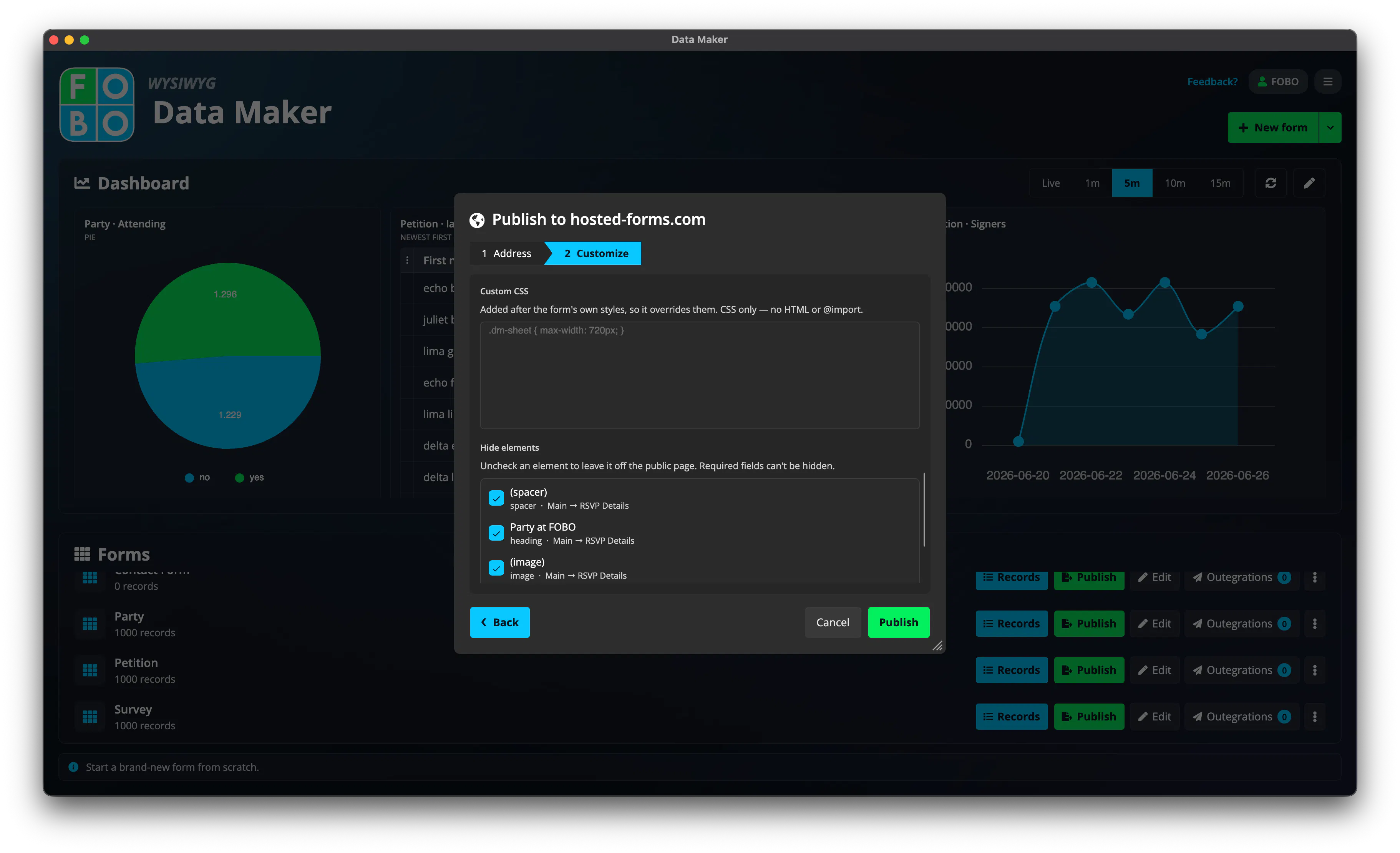Select the Live refresh interval

coord(1050,183)
